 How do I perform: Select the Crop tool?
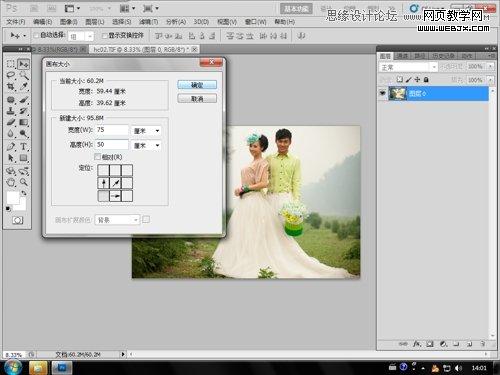point(11,87)
